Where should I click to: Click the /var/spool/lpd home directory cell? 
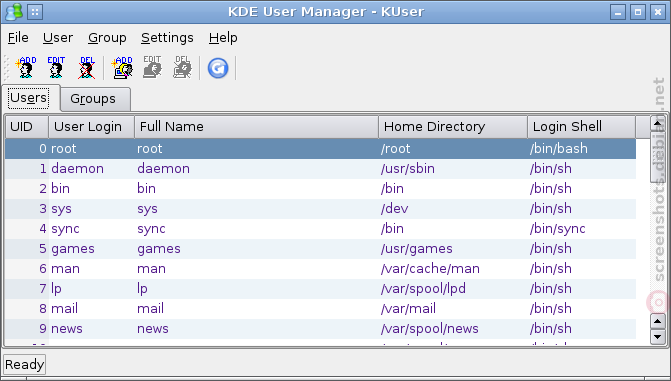[x=423, y=289]
